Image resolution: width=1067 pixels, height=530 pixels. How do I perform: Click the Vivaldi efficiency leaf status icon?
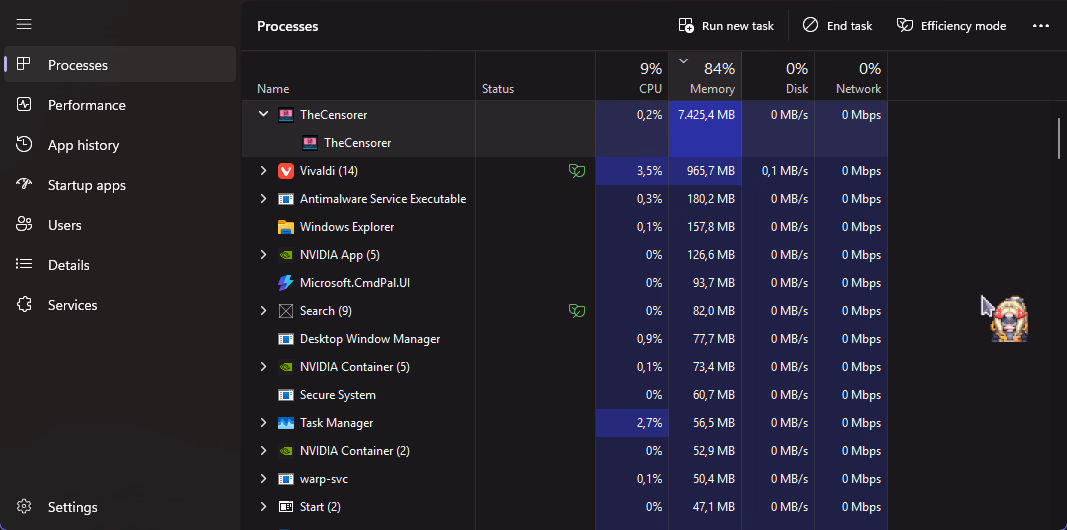click(x=576, y=171)
